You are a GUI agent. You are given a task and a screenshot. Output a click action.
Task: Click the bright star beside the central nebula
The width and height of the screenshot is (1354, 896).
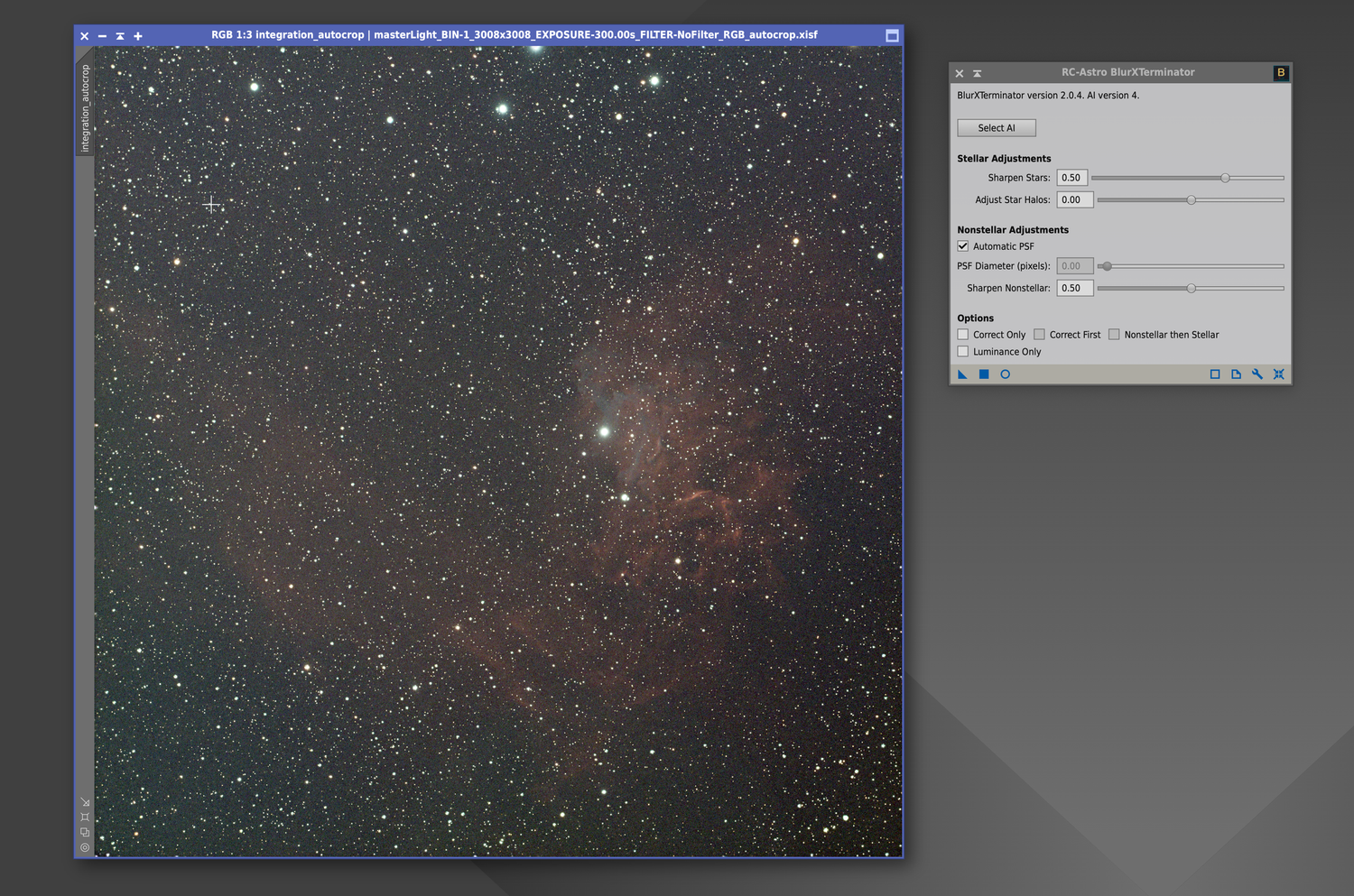pyautogui.click(x=605, y=432)
